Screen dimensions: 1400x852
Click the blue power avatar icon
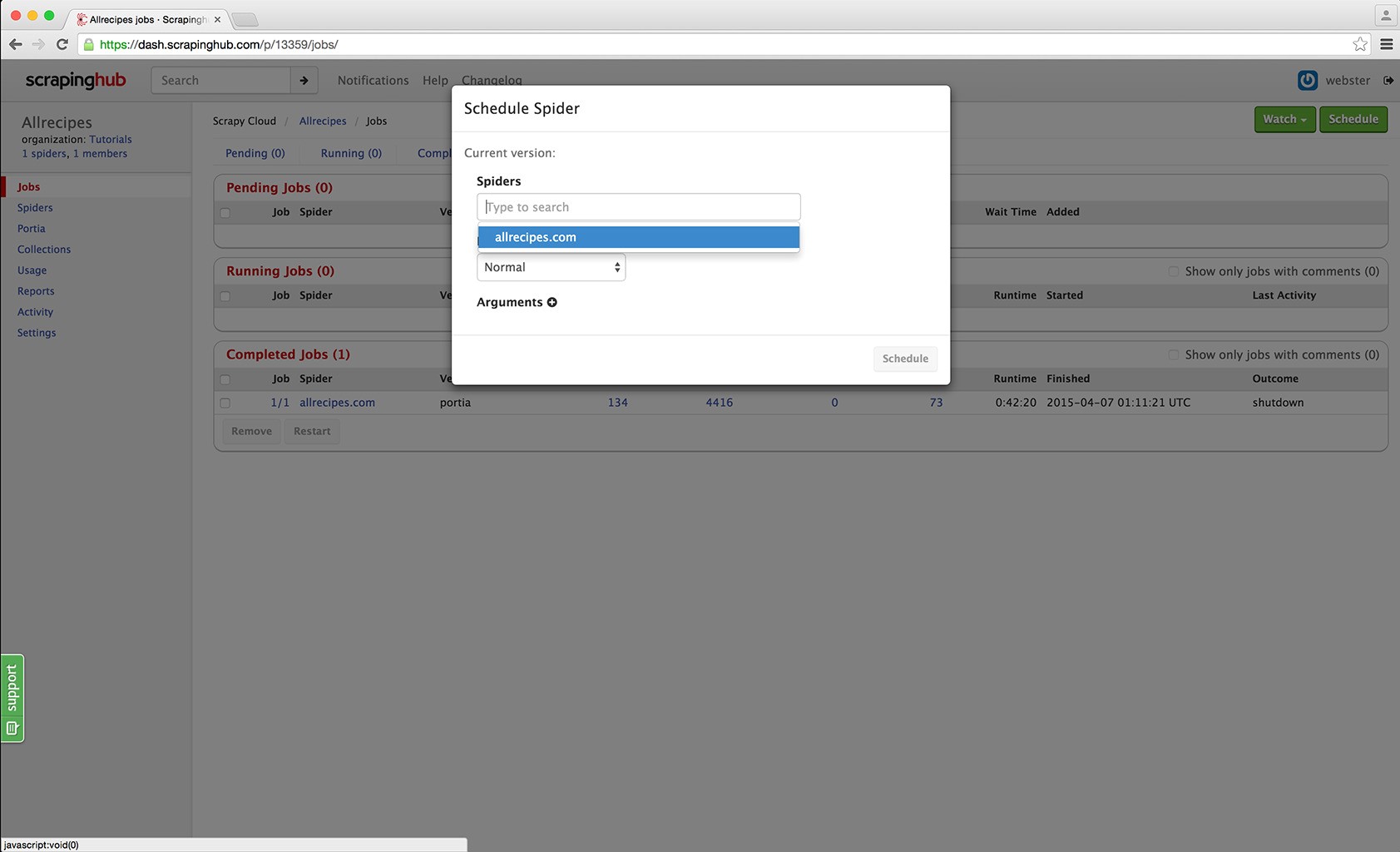pos(1307,81)
